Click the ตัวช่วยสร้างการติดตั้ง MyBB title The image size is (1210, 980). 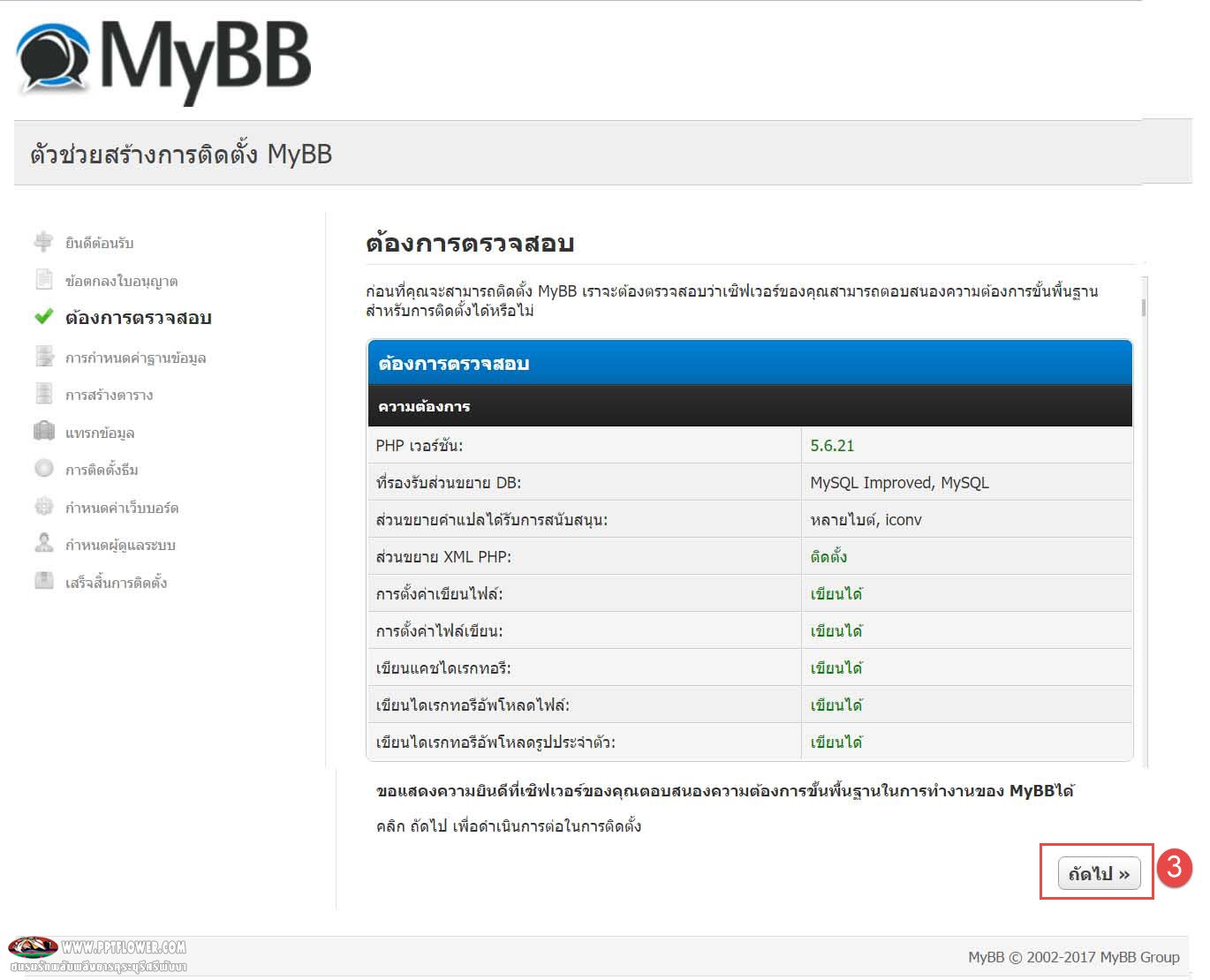[181, 155]
